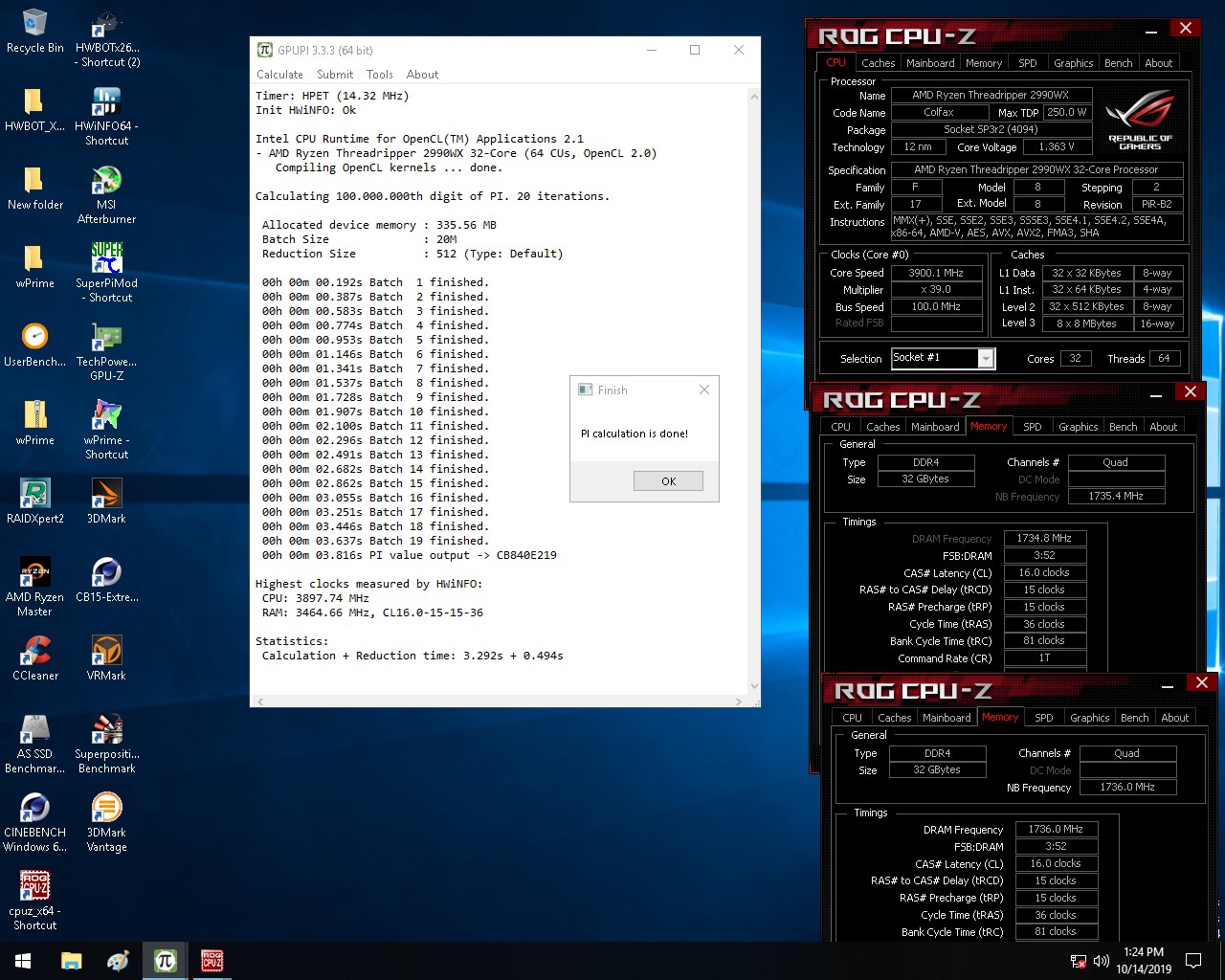Image resolution: width=1225 pixels, height=980 pixels.
Task: Open the New folder desktop icon
Action: 34,189
